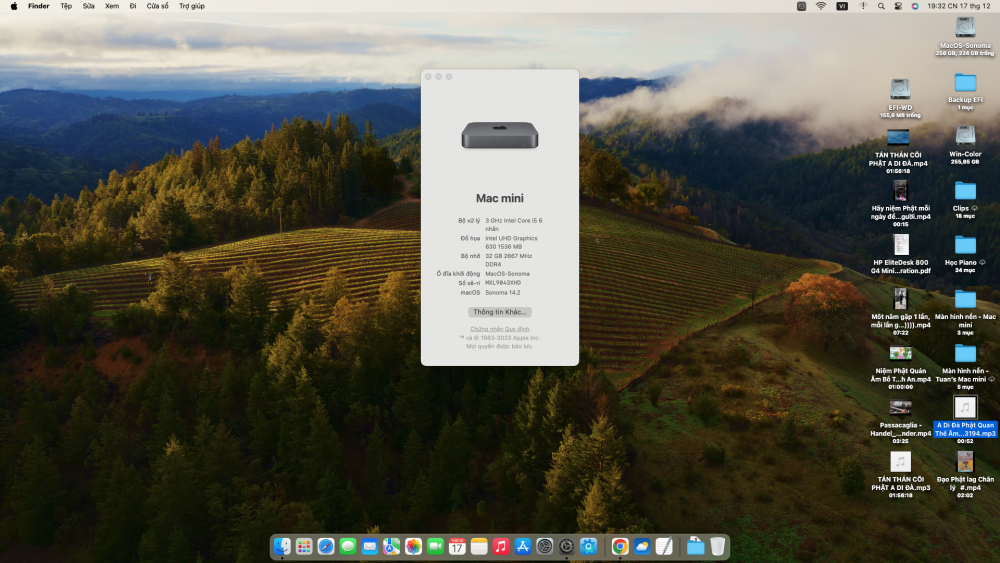Select MacOS-Sonoma drive on desktop
1000x563 pixels.
(x=965, y=36)
